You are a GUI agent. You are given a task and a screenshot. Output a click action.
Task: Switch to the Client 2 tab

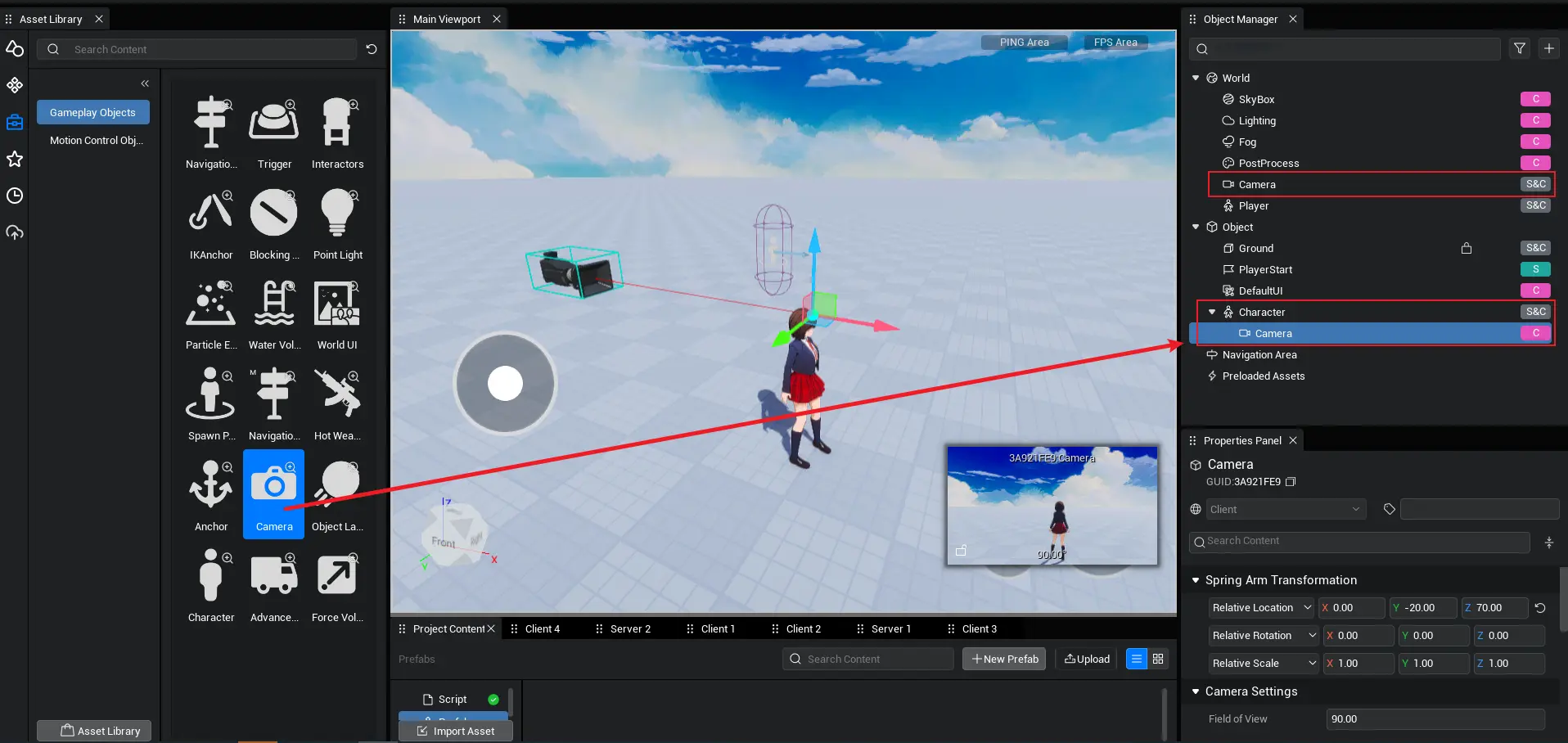(803, 629)
